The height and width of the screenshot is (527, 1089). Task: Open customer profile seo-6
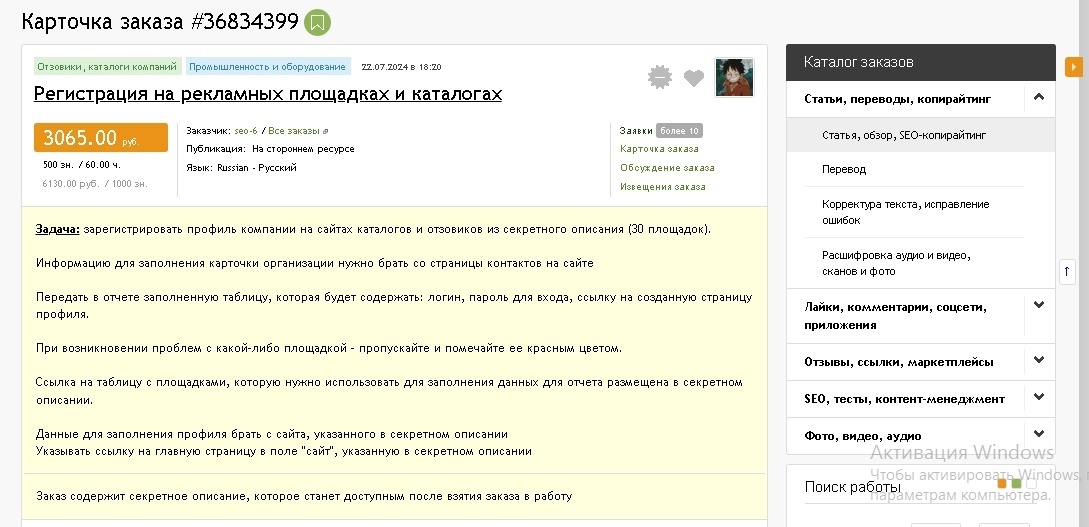[246, 131]
